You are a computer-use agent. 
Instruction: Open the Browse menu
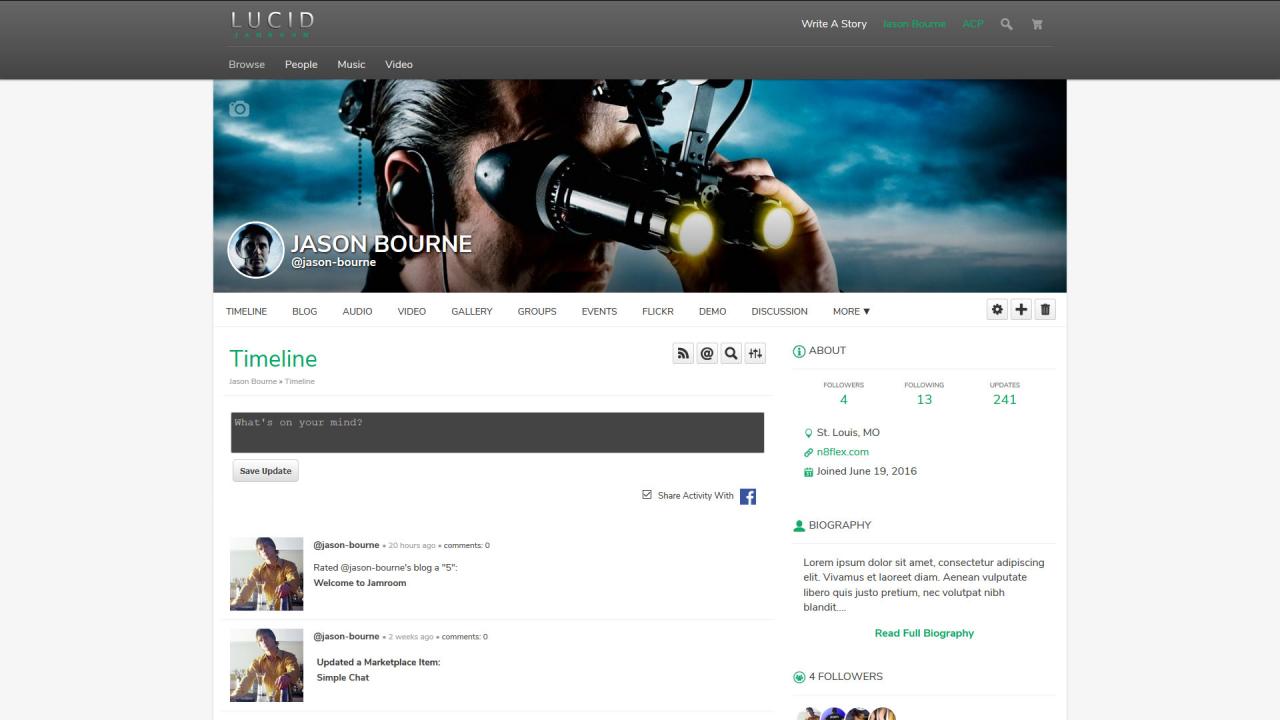click(x=247, y=64)
